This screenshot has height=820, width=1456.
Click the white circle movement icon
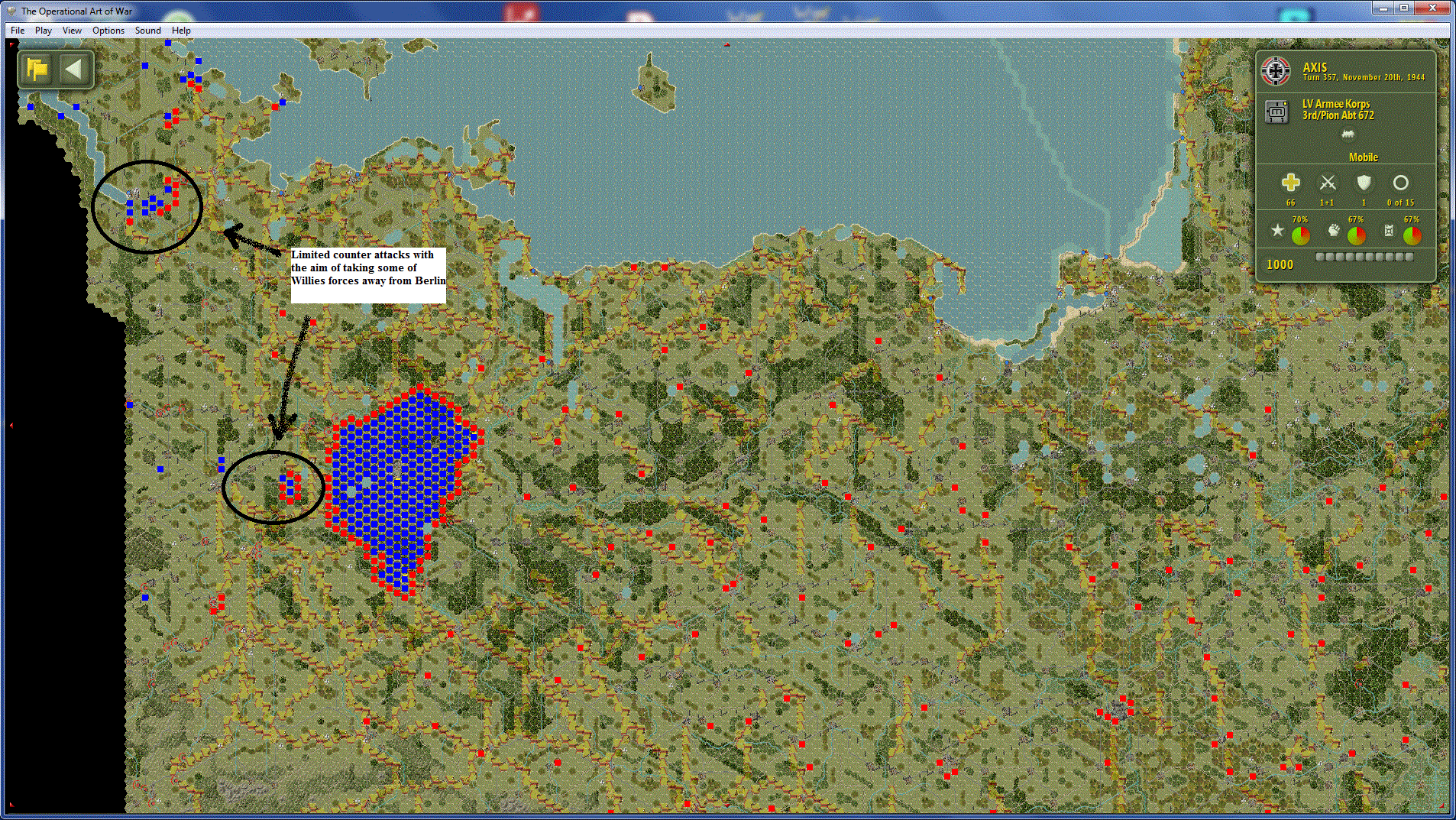(1400, 183)
